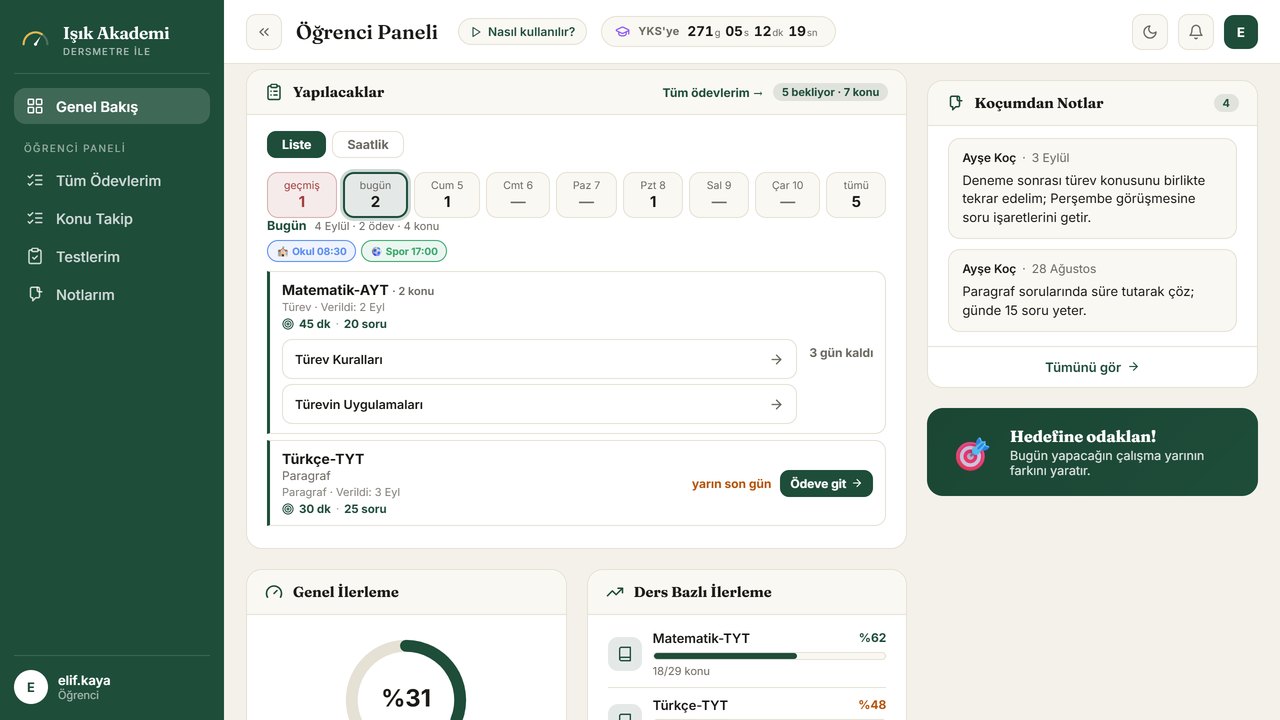This screenshot has width=1280, height=720.
Task: Select the Çar 10 day tab
Action: point(787,195)
